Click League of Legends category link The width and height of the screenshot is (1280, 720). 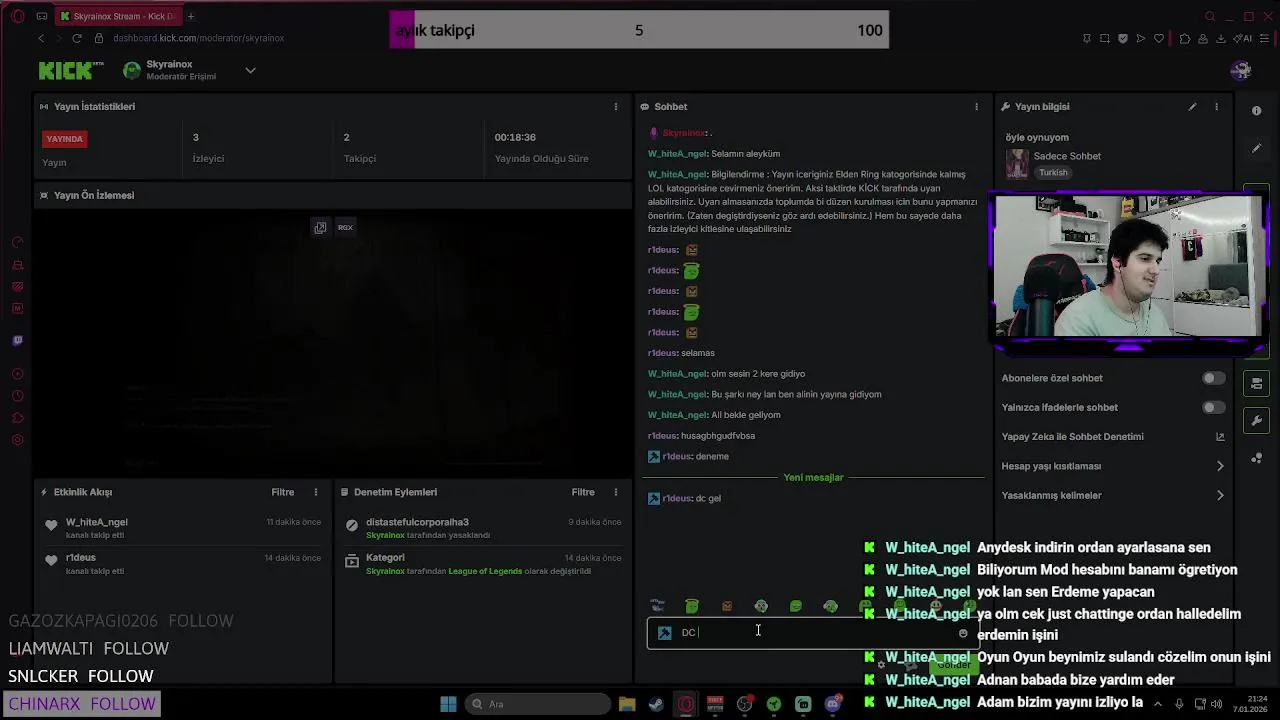pos(485,571)
